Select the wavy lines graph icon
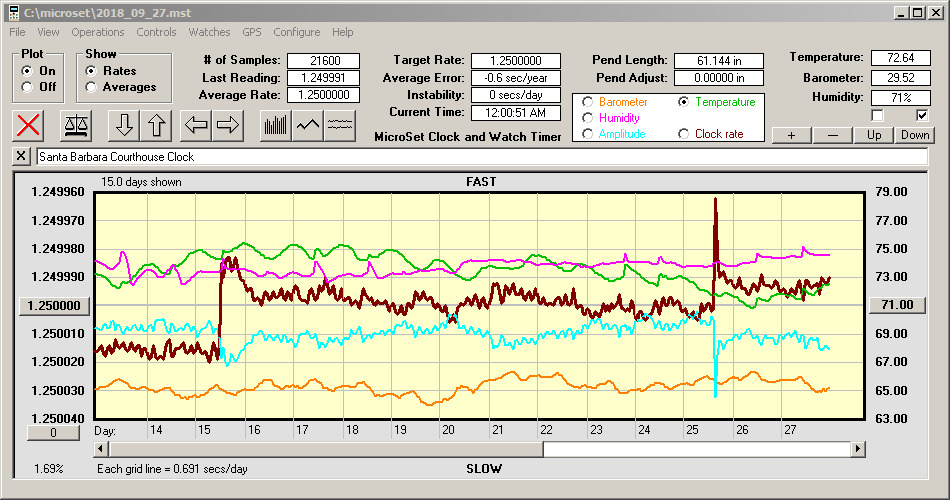950x500 pixels. point(341,125)
